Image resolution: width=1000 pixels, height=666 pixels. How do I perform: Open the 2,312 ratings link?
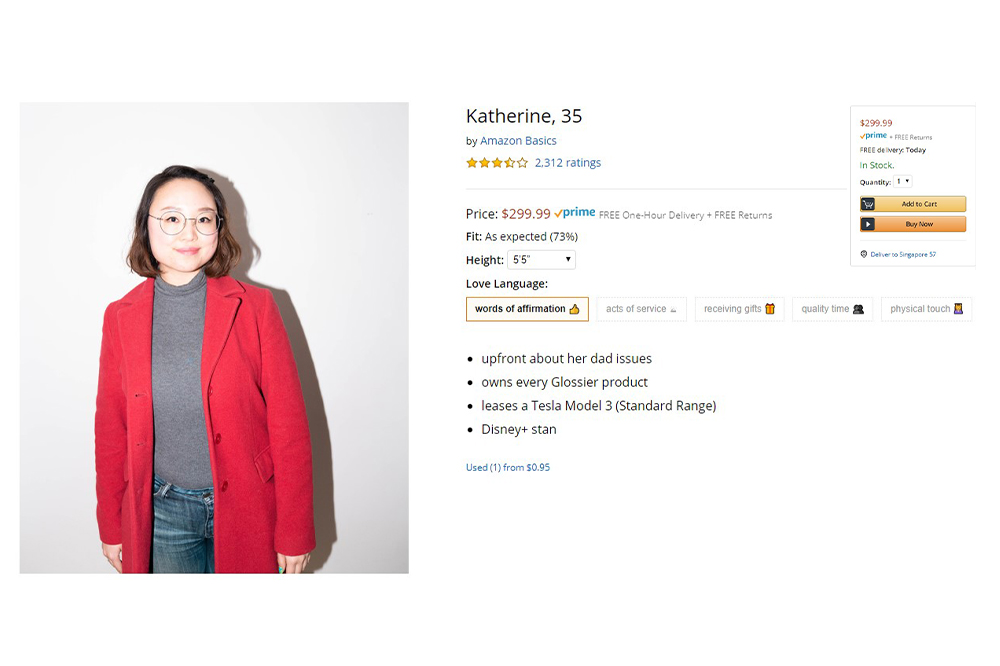[568, 163]
